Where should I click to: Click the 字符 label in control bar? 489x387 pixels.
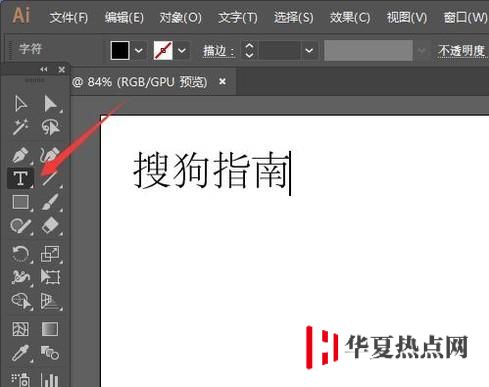click(x=30, y=49)
